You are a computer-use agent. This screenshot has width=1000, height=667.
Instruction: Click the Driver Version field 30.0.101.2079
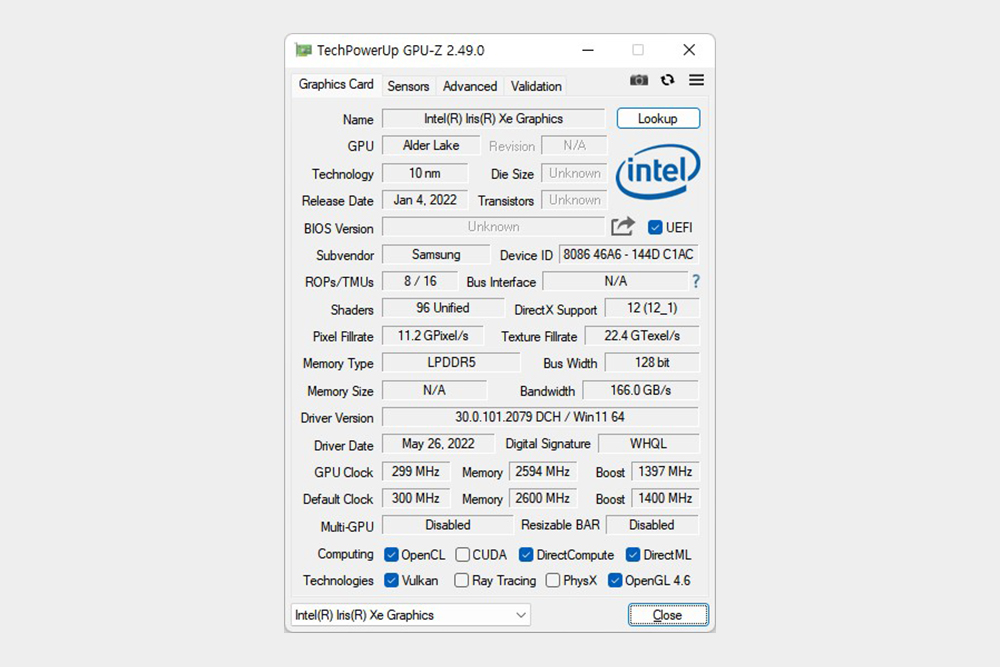[x=541, y=417]
